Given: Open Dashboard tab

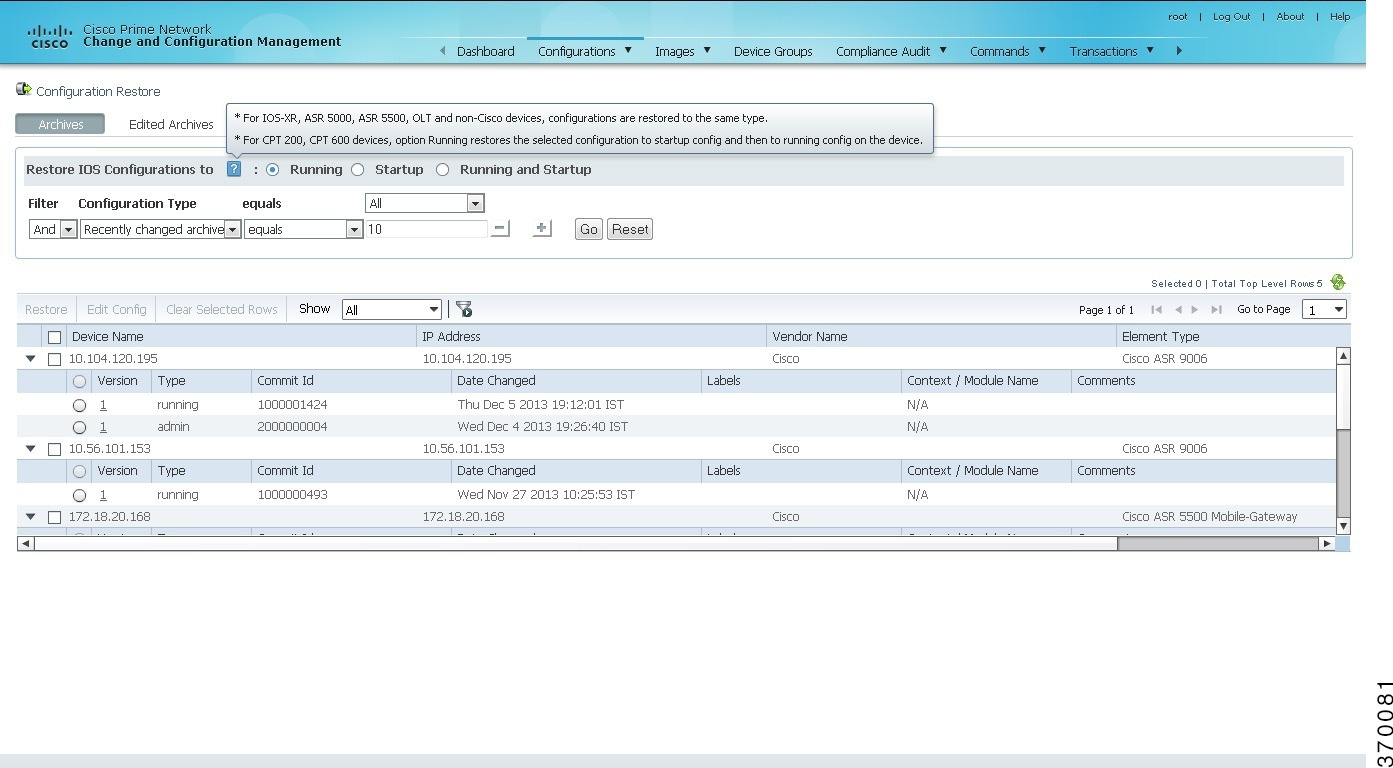Looking at the screenshot, I should point(486,51).
